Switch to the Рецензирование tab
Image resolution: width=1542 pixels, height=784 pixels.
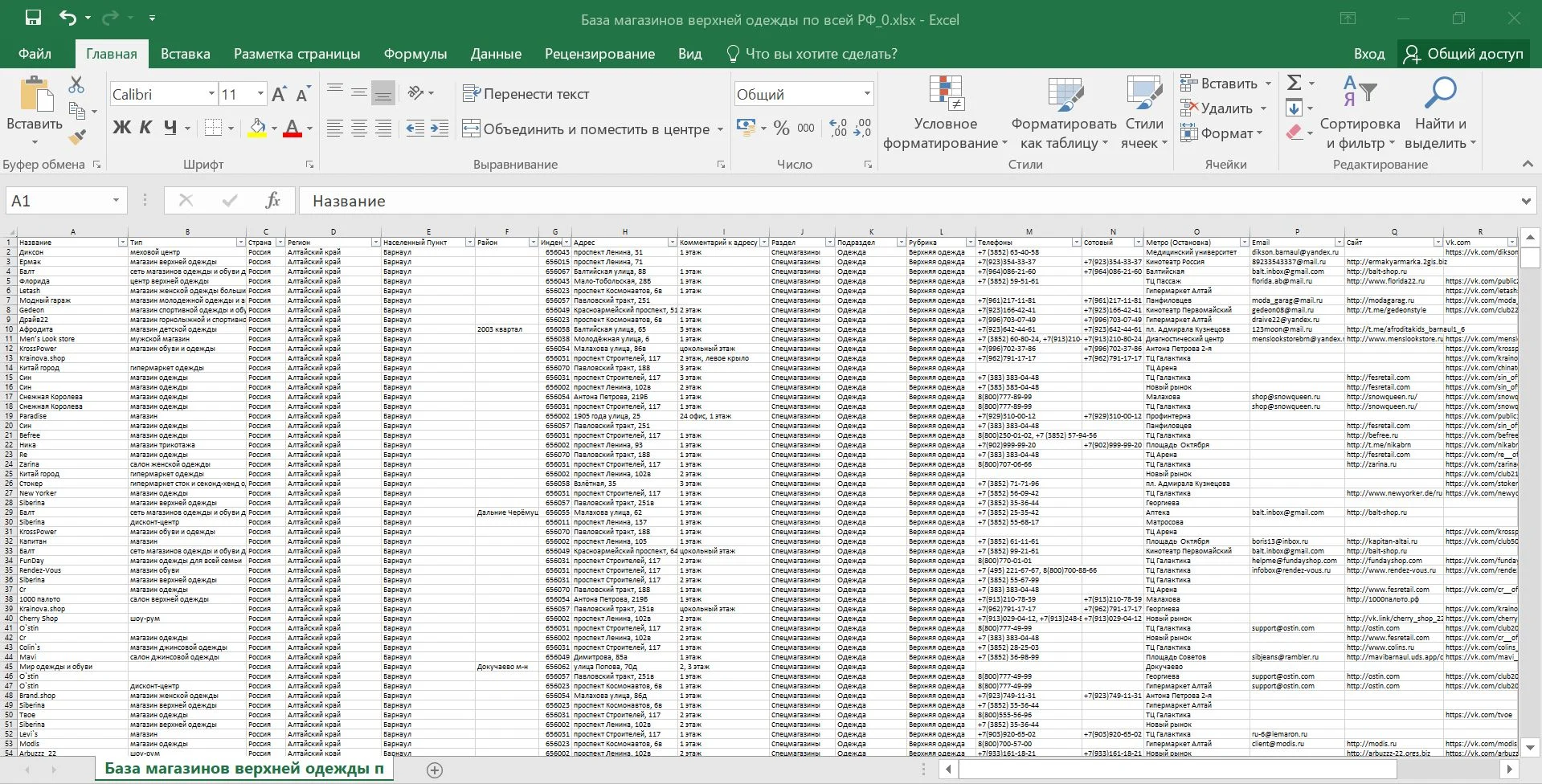click(599, 54)
